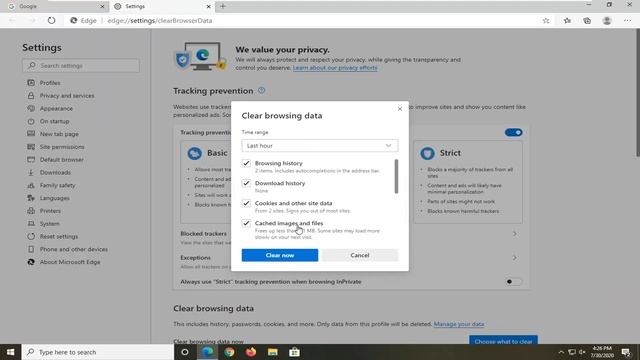Open Learn about our privacy efforts link
The height and width of the screenshot is (360, 640).
coord(335,68)
